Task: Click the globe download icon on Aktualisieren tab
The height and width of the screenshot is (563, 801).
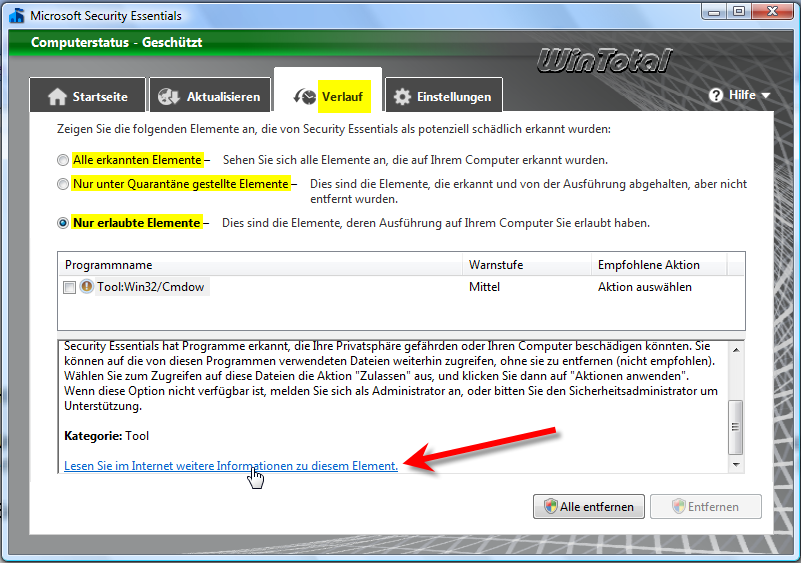Action: (x=169, y=97)
